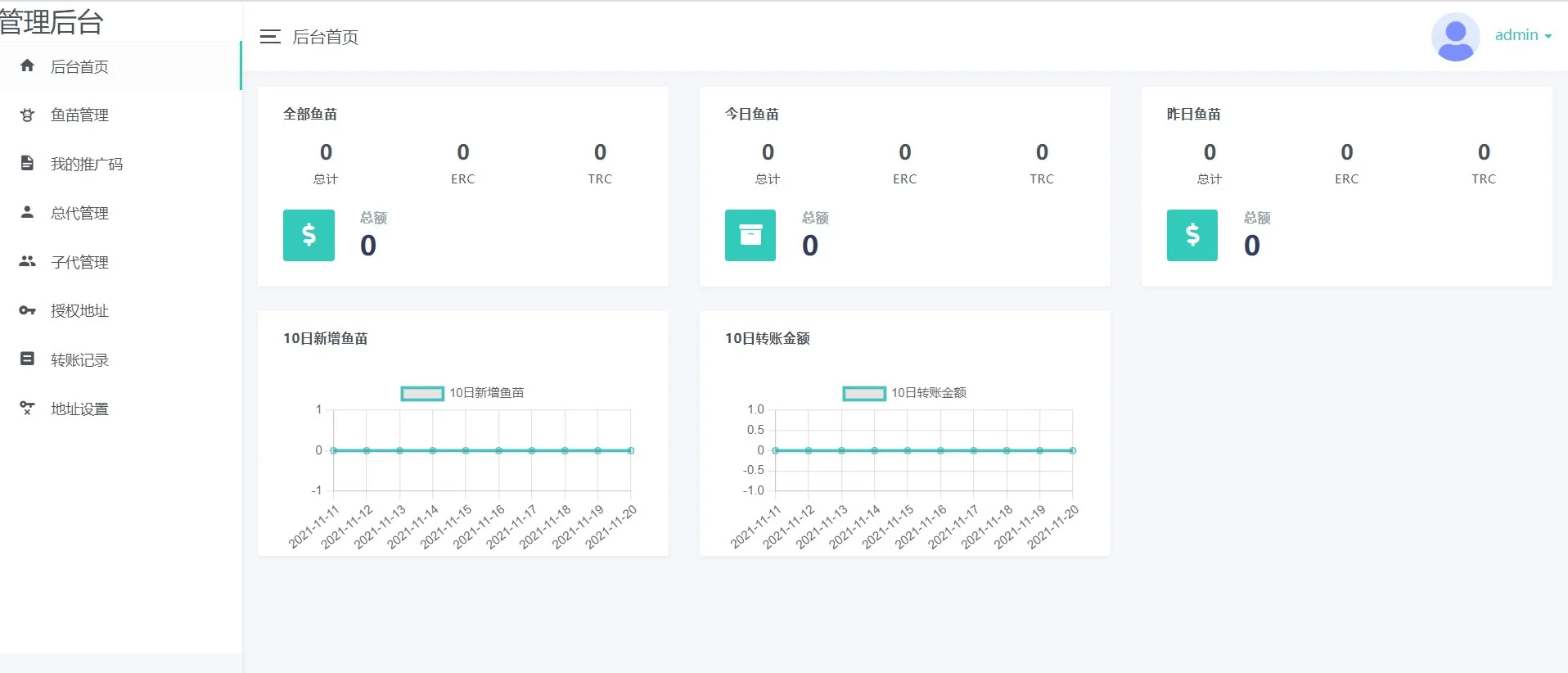Click the person icon beside 总代管理
1568x673 pixels.
[x=27, y=212]
